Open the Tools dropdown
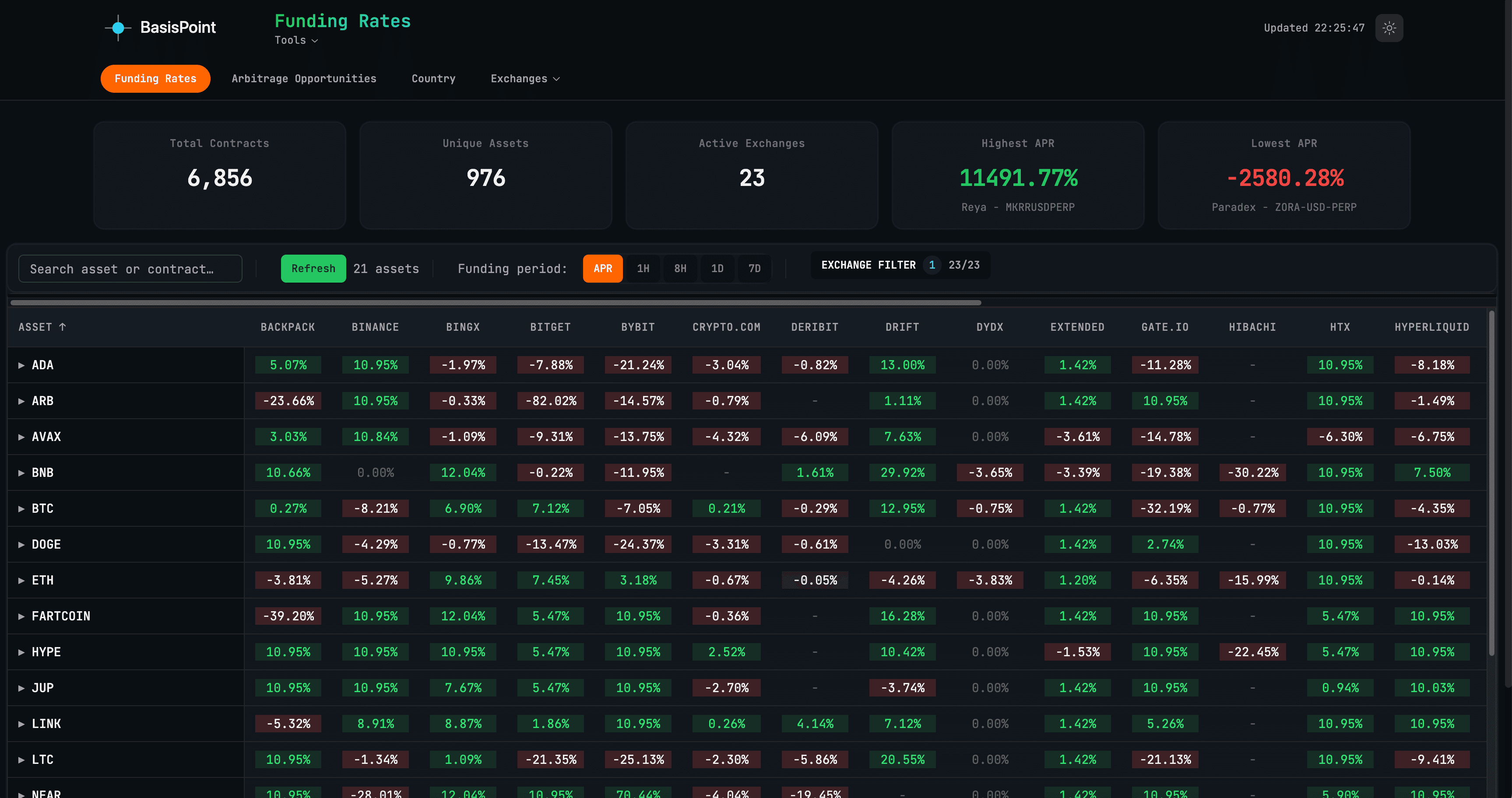Screen dimensions: 1512x798 (296, 40)
